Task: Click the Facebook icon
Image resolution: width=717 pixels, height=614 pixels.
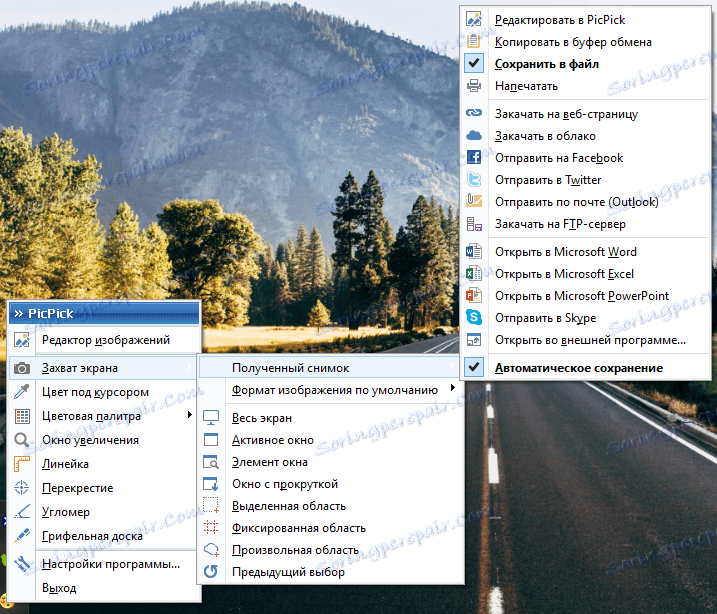Action: click(x=474, y=158)
